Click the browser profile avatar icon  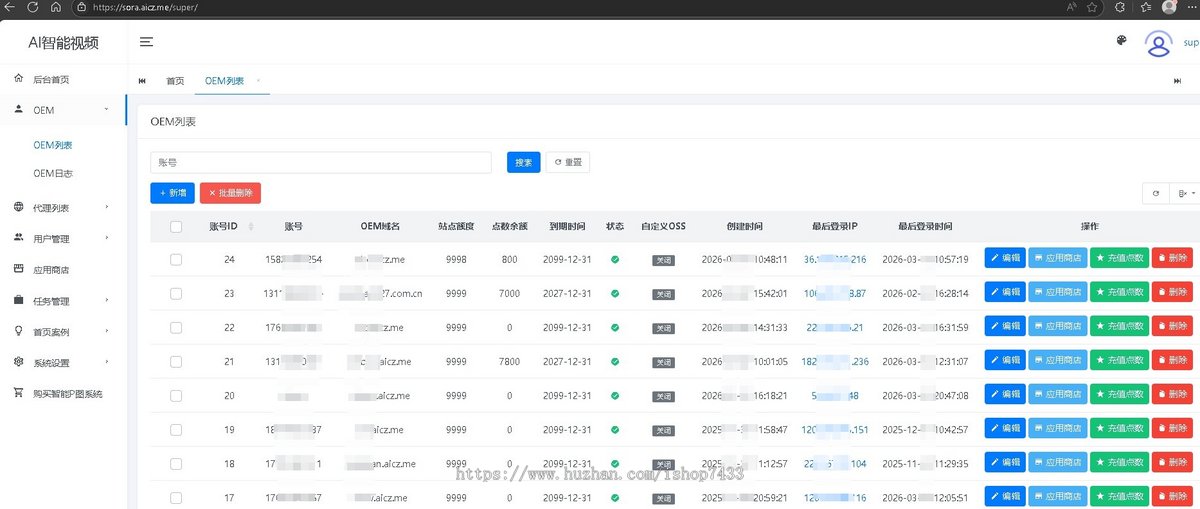coord(1169,7)
